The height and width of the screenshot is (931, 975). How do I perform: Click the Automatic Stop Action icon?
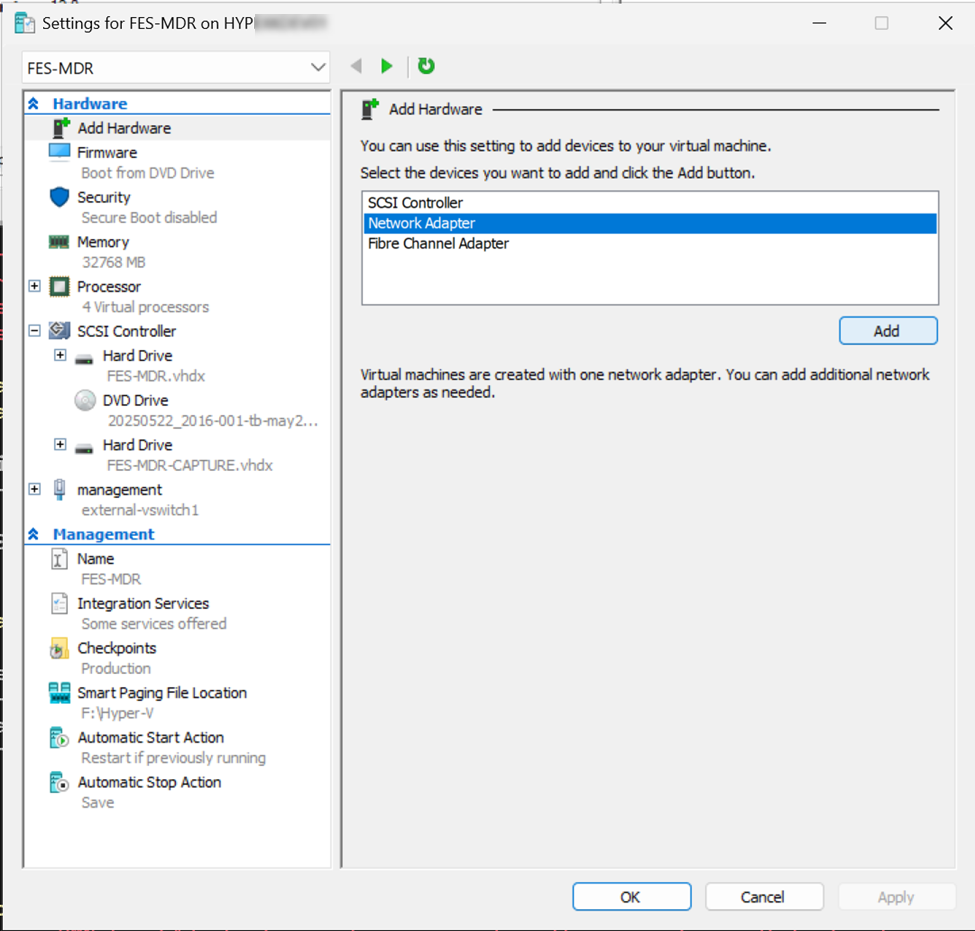click(59, 782)
